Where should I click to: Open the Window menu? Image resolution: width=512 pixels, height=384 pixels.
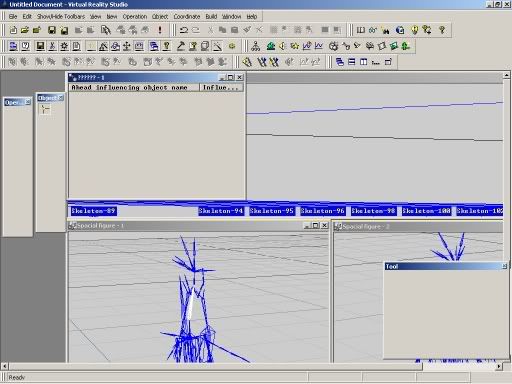point(231,16)
